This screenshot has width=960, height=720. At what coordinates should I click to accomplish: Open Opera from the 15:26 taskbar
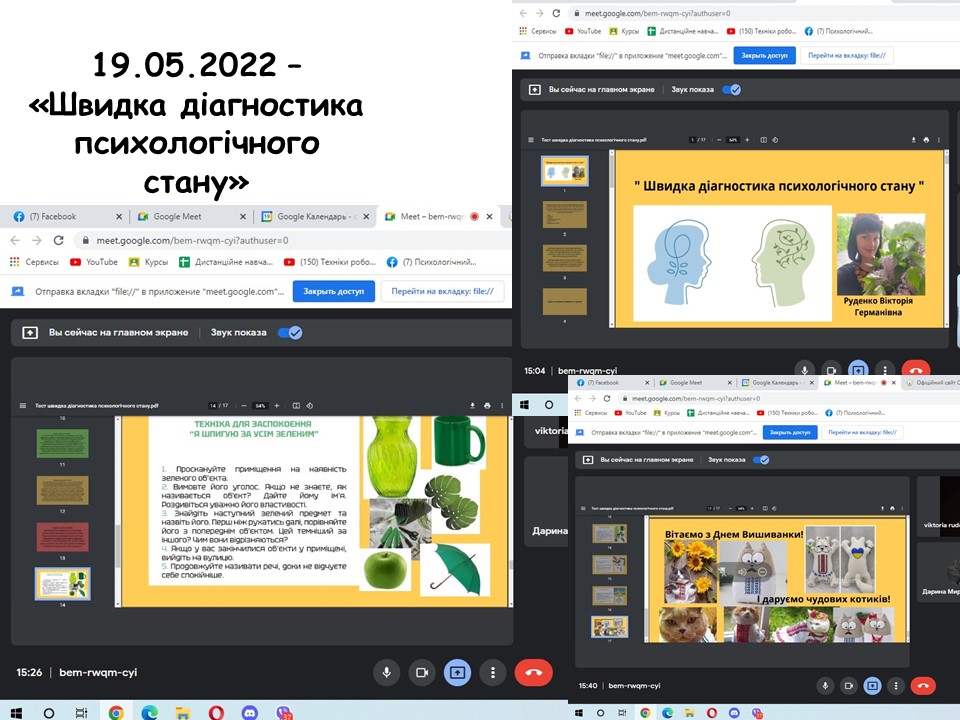tap(216, 712)
